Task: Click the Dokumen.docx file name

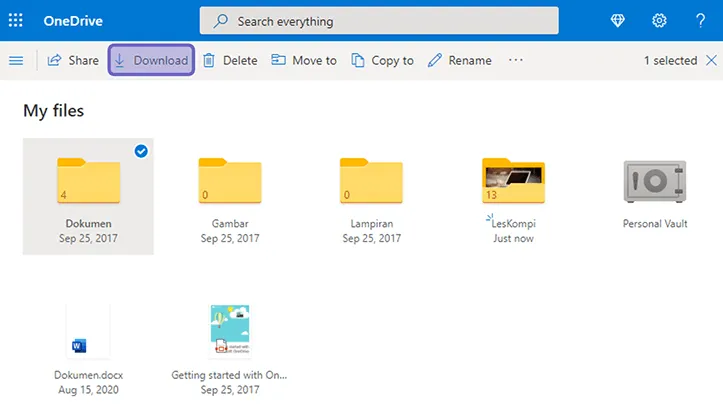Action: click(x=89, y=375)
